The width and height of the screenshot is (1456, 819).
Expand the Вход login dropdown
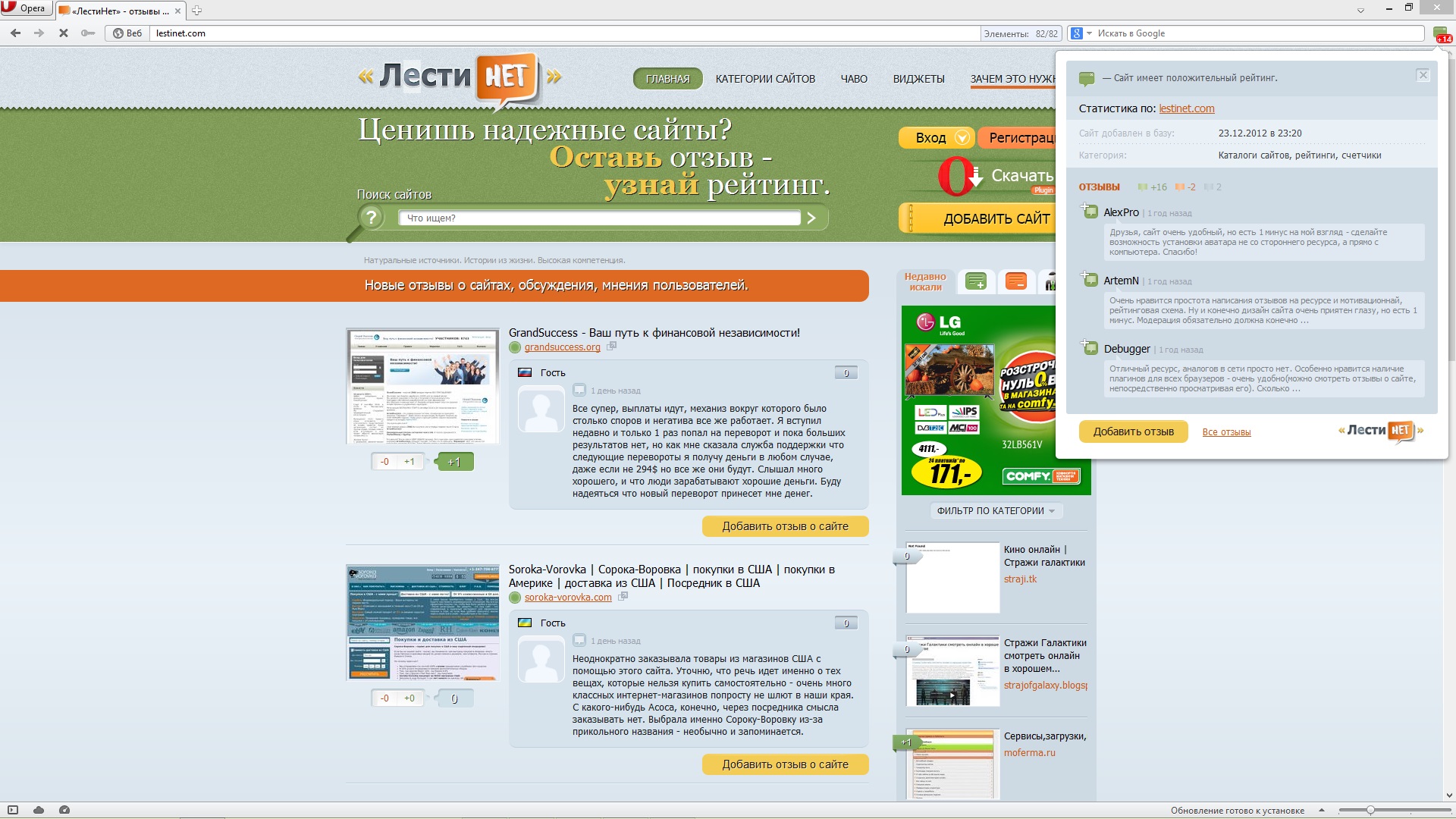[962, 138]
